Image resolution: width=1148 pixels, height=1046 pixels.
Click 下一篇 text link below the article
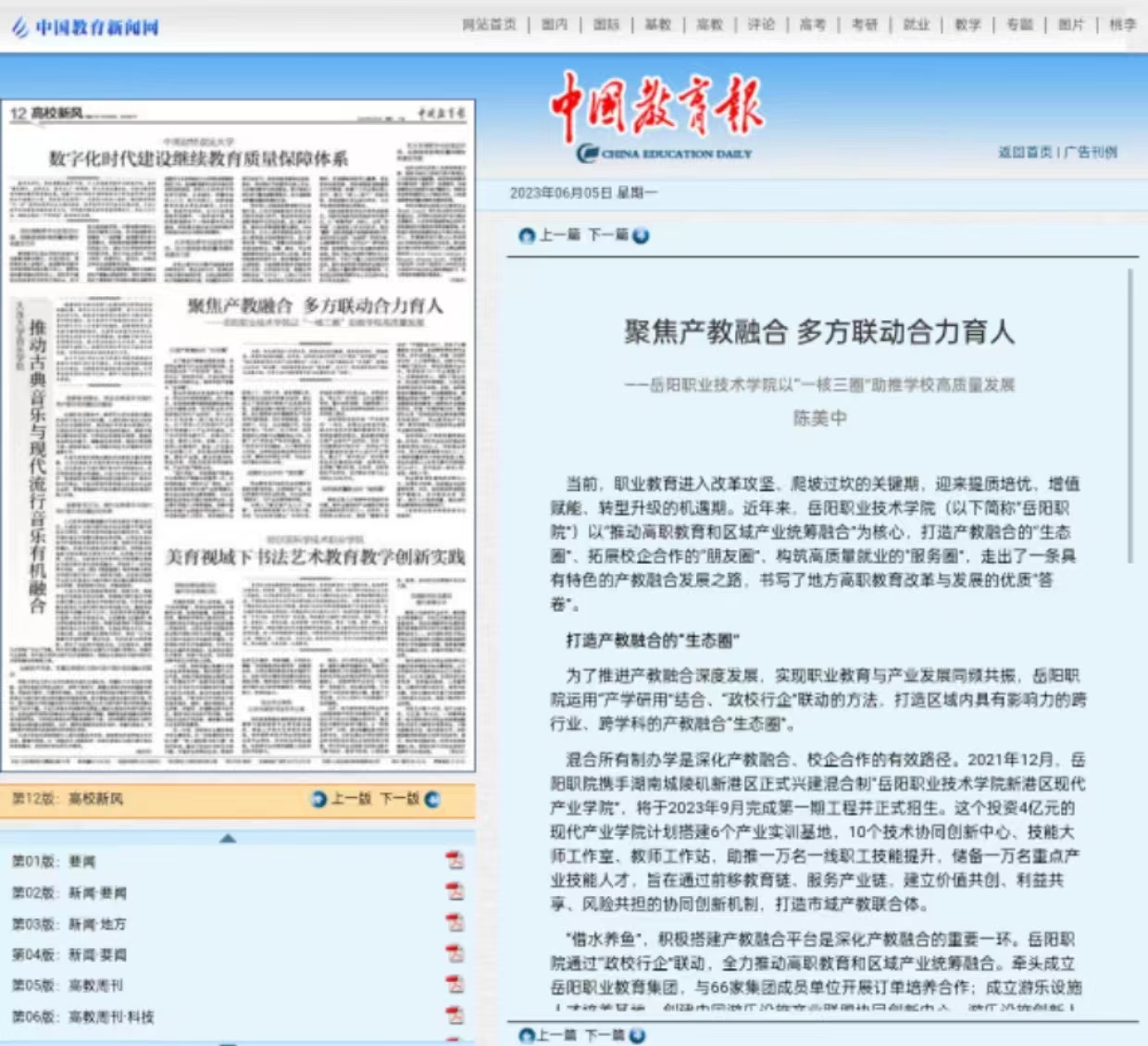point(605,1035)
